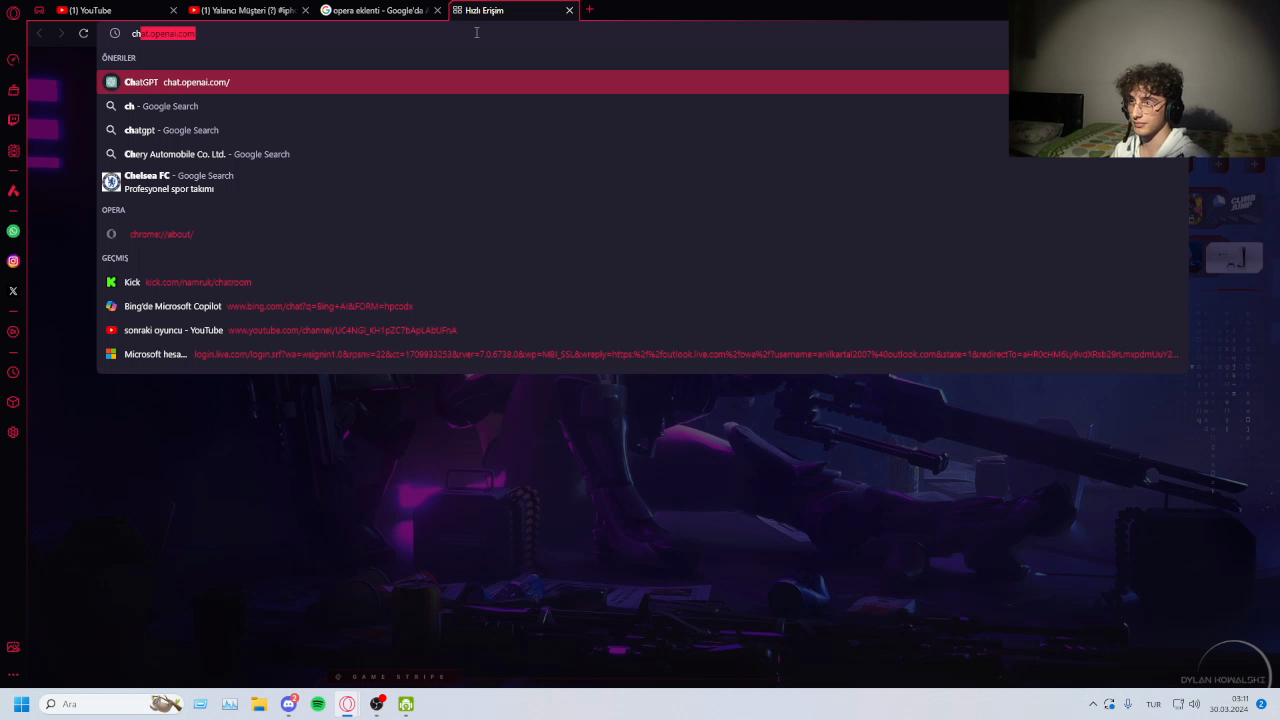Open the Opera GX main menu logo
The height and width of the screenshot is (720, 1280).
13,12
